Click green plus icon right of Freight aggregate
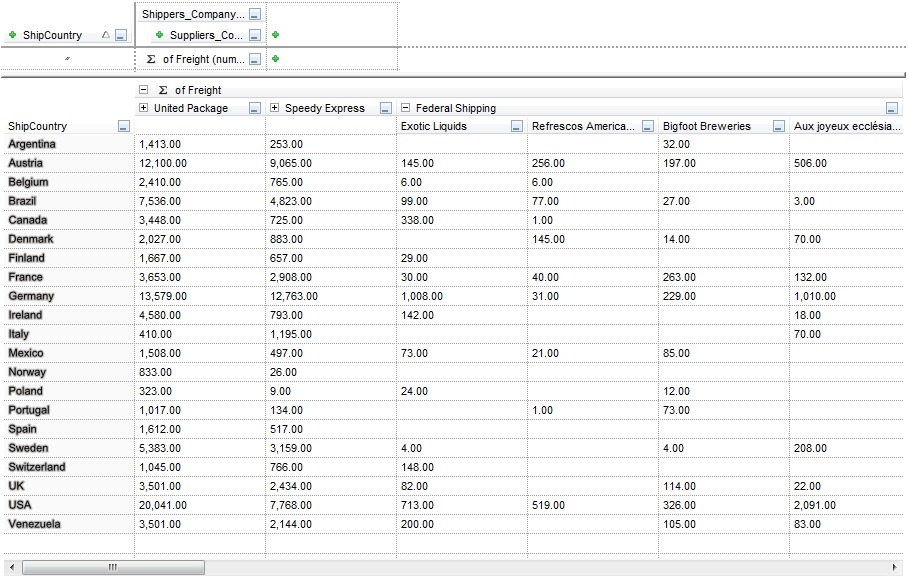 (276, 59)
